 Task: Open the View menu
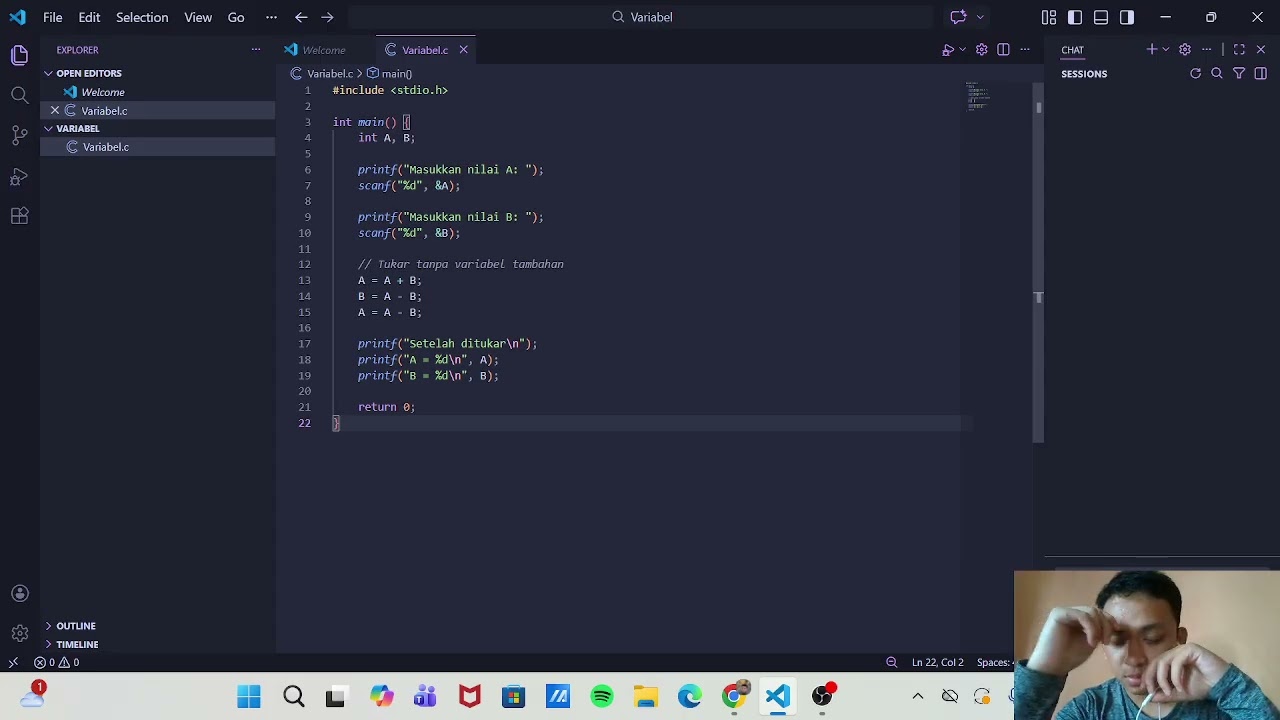point(198,17)
